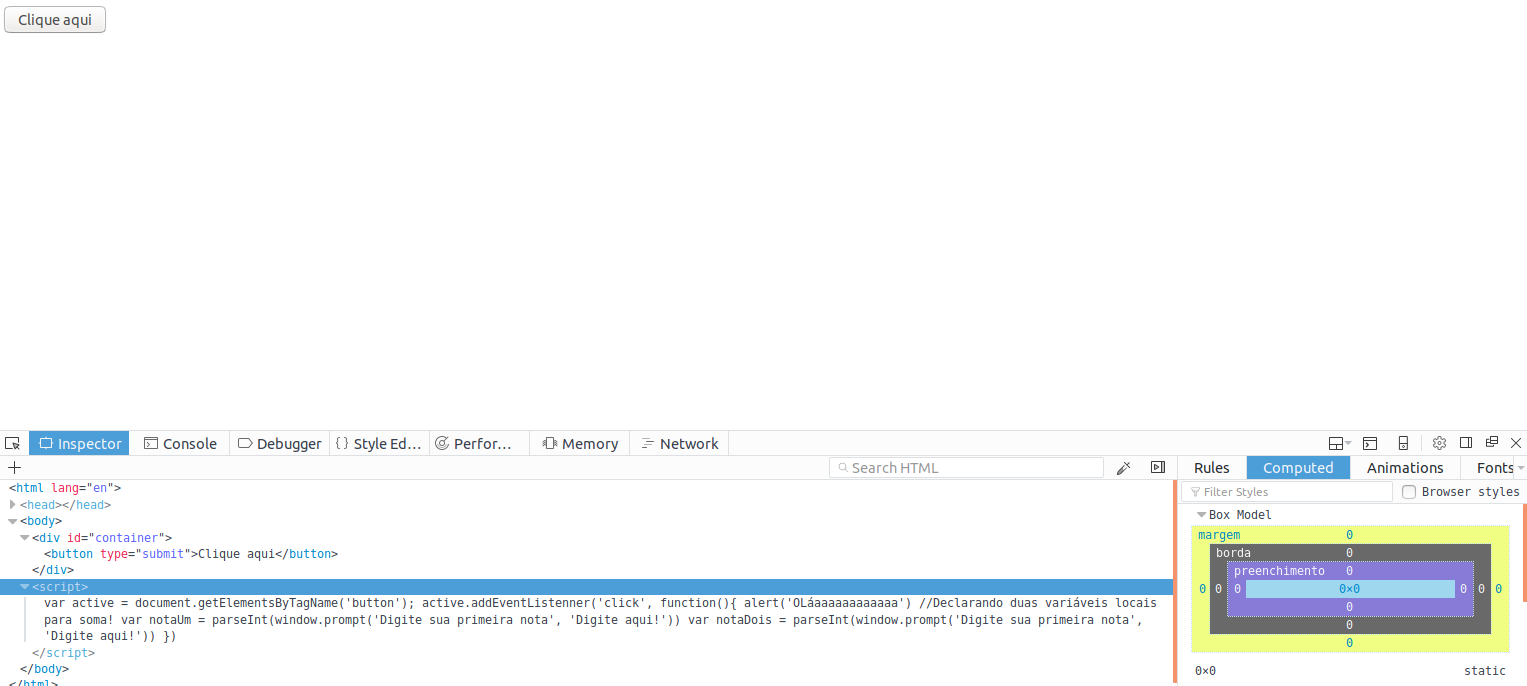Activate the element picker icon
This screenshot has height=686, width=1527.
point(12,443)
